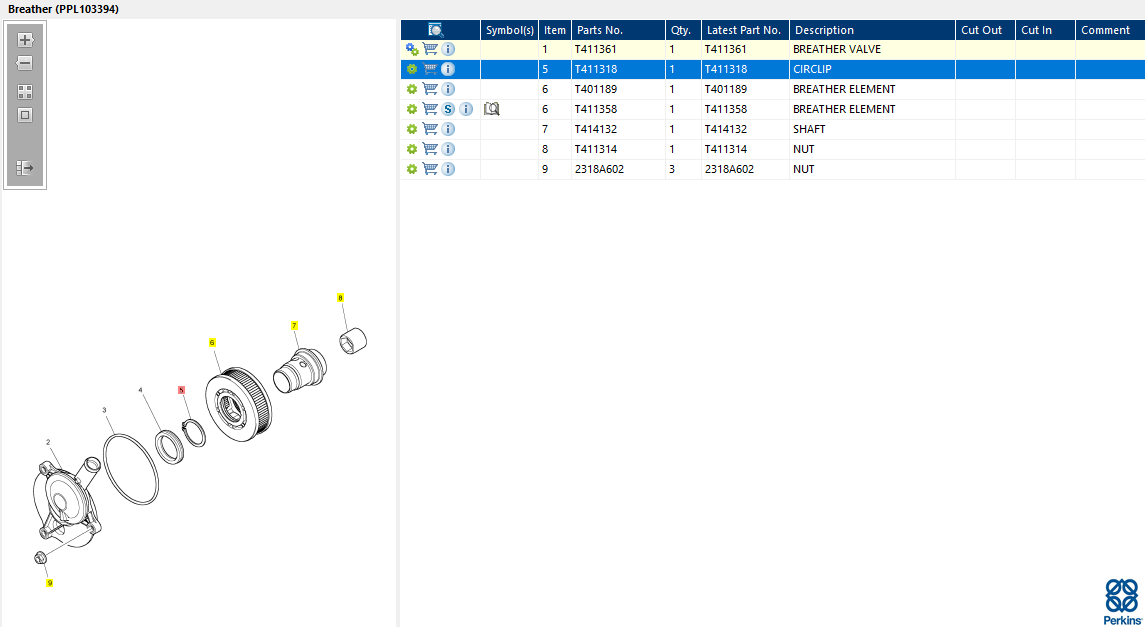
Task: Click 2318A602 in the Parts No. column
Action: (x=600, y=169)
